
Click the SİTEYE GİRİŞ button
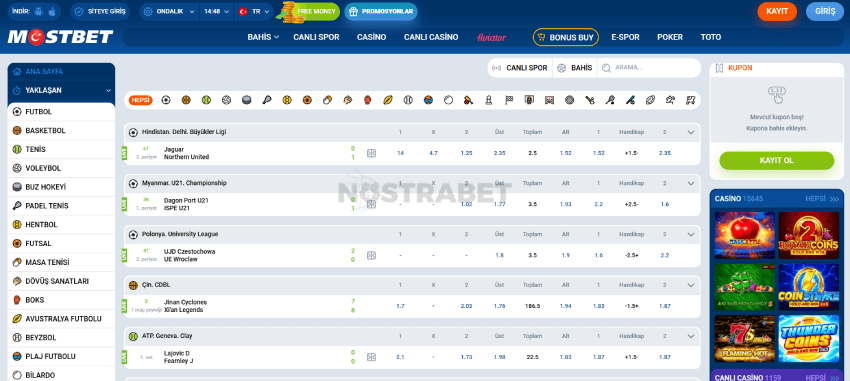100,11
